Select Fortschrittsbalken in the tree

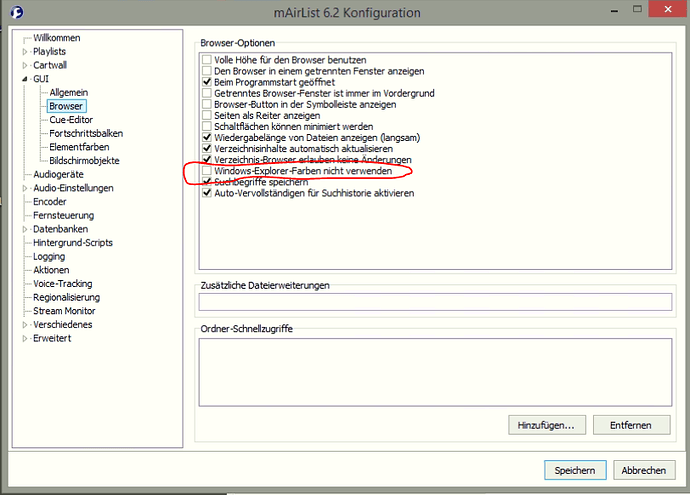(x=86, y=133)
